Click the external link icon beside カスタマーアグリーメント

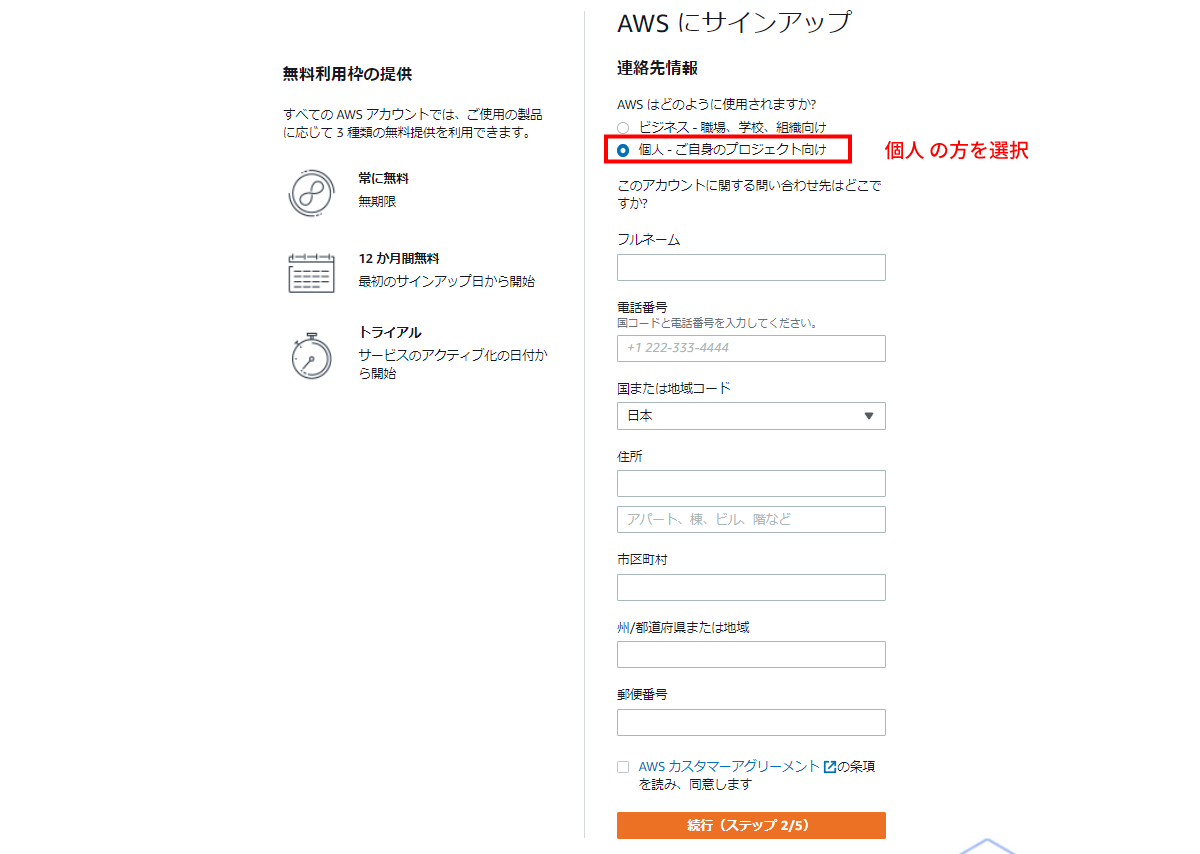tap(829, 767)
